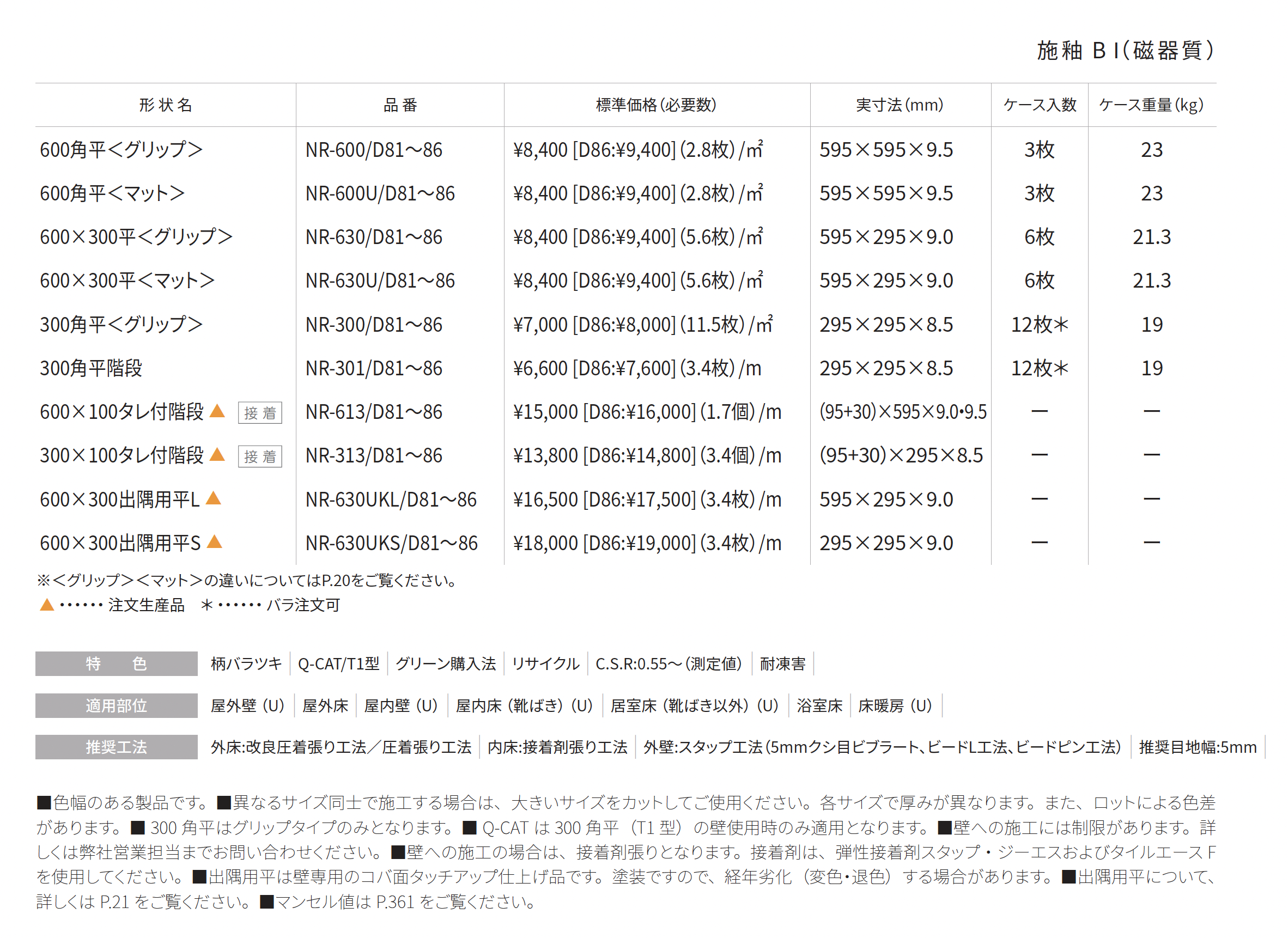Click the asterisk in the バラ注文可 legend

click(206, 605)
